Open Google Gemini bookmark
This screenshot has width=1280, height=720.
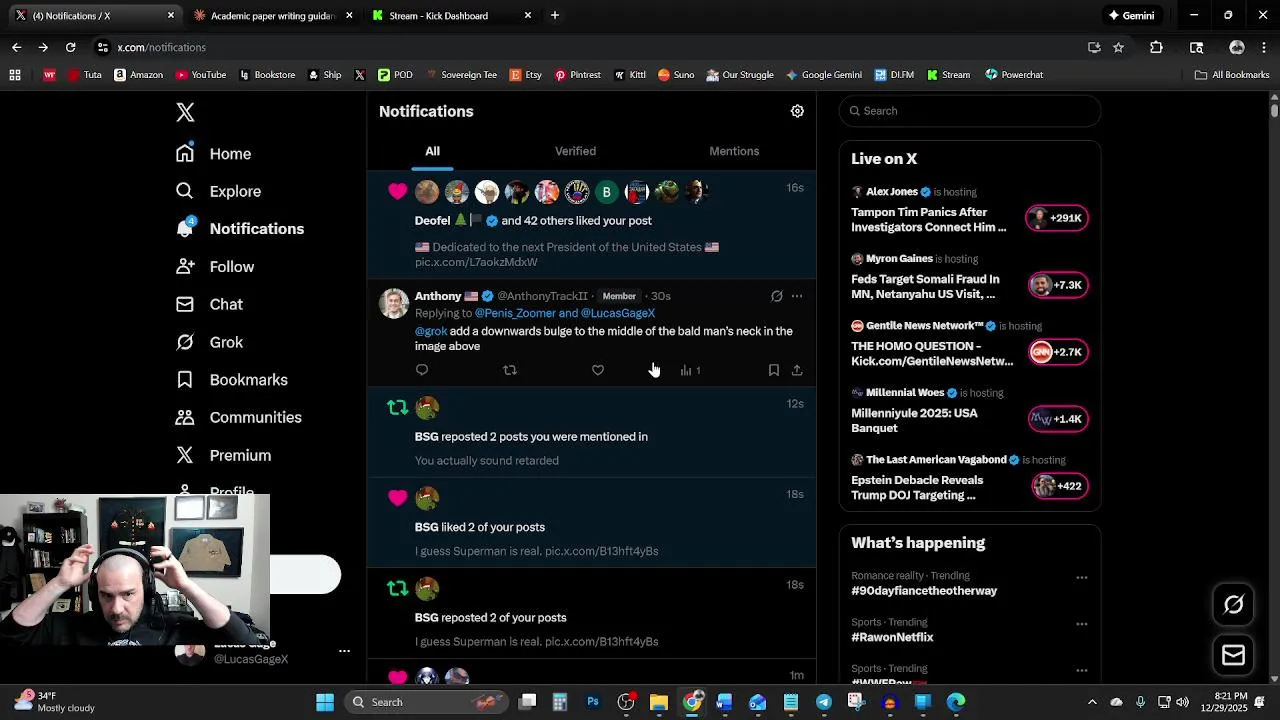(823, 75)
